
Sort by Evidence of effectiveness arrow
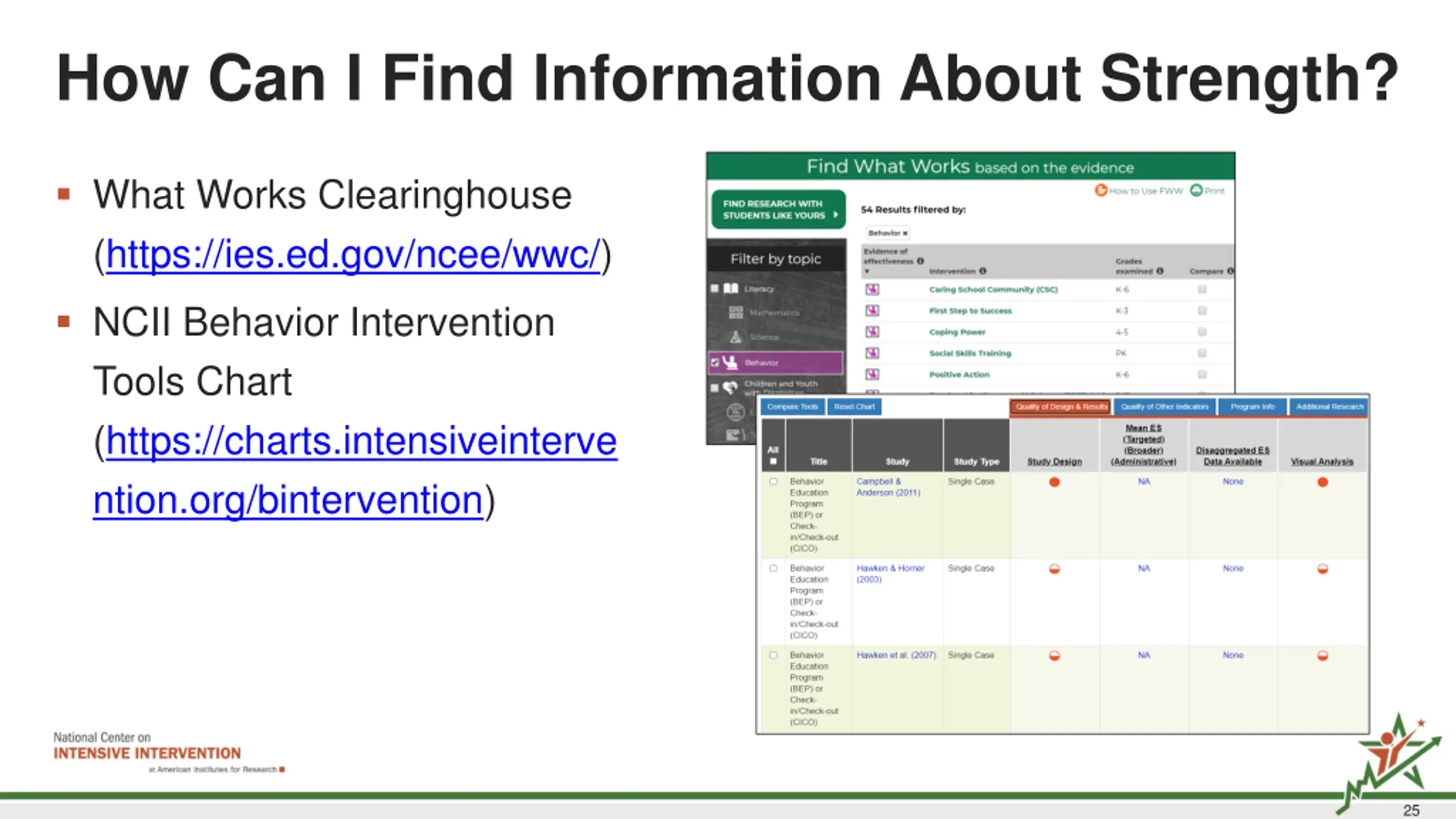[x=867, y=271]
